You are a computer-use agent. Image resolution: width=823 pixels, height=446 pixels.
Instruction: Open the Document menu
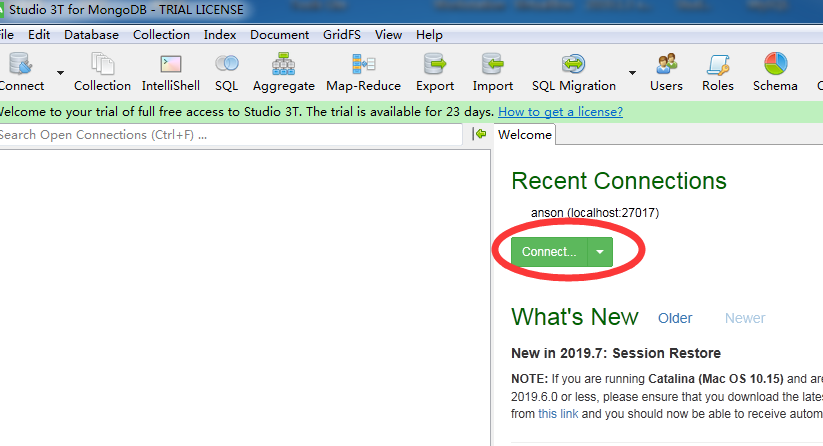click(x=279, y=35)
